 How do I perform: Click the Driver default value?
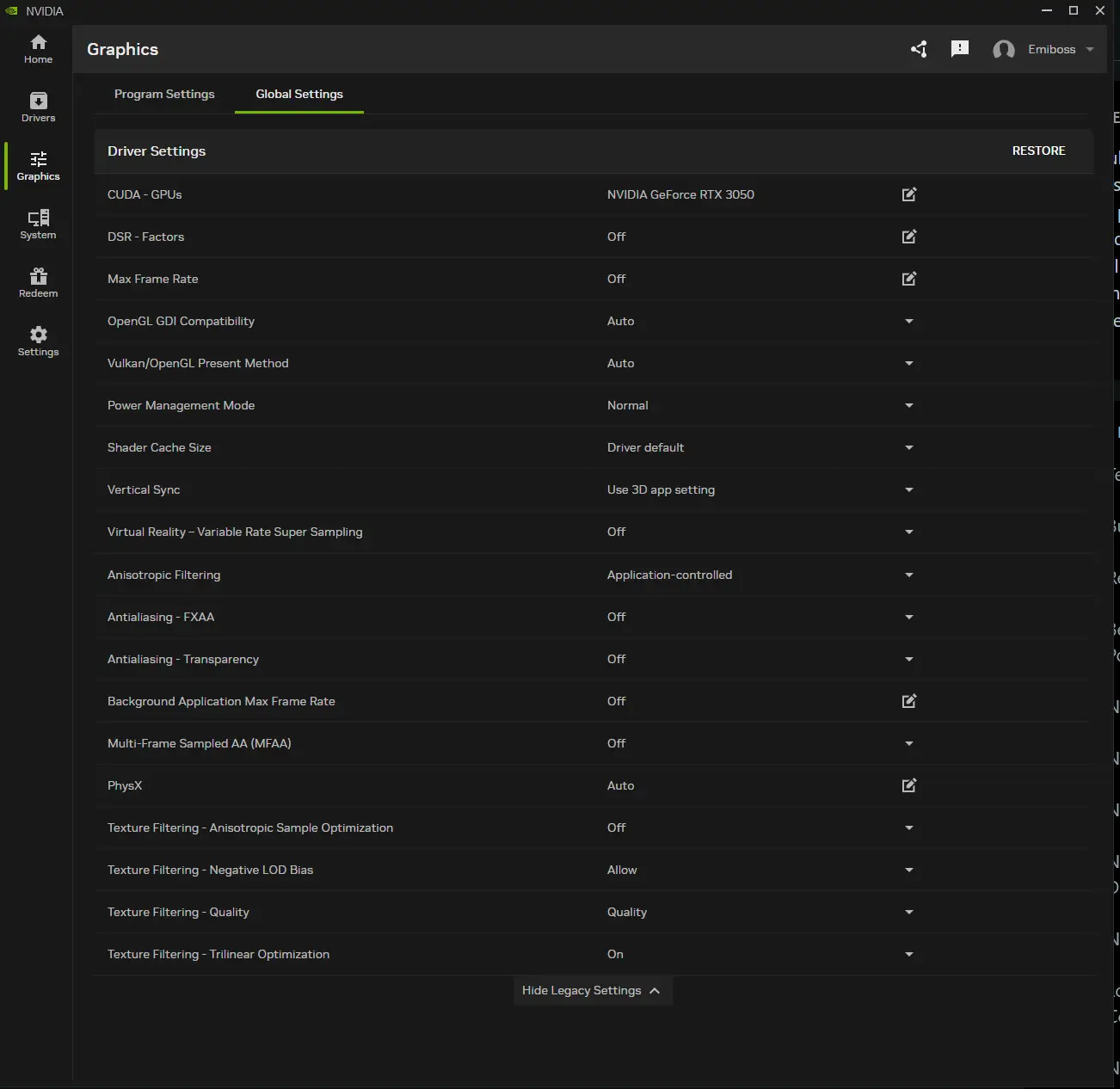pyautogui.click(x=645, y=447)
